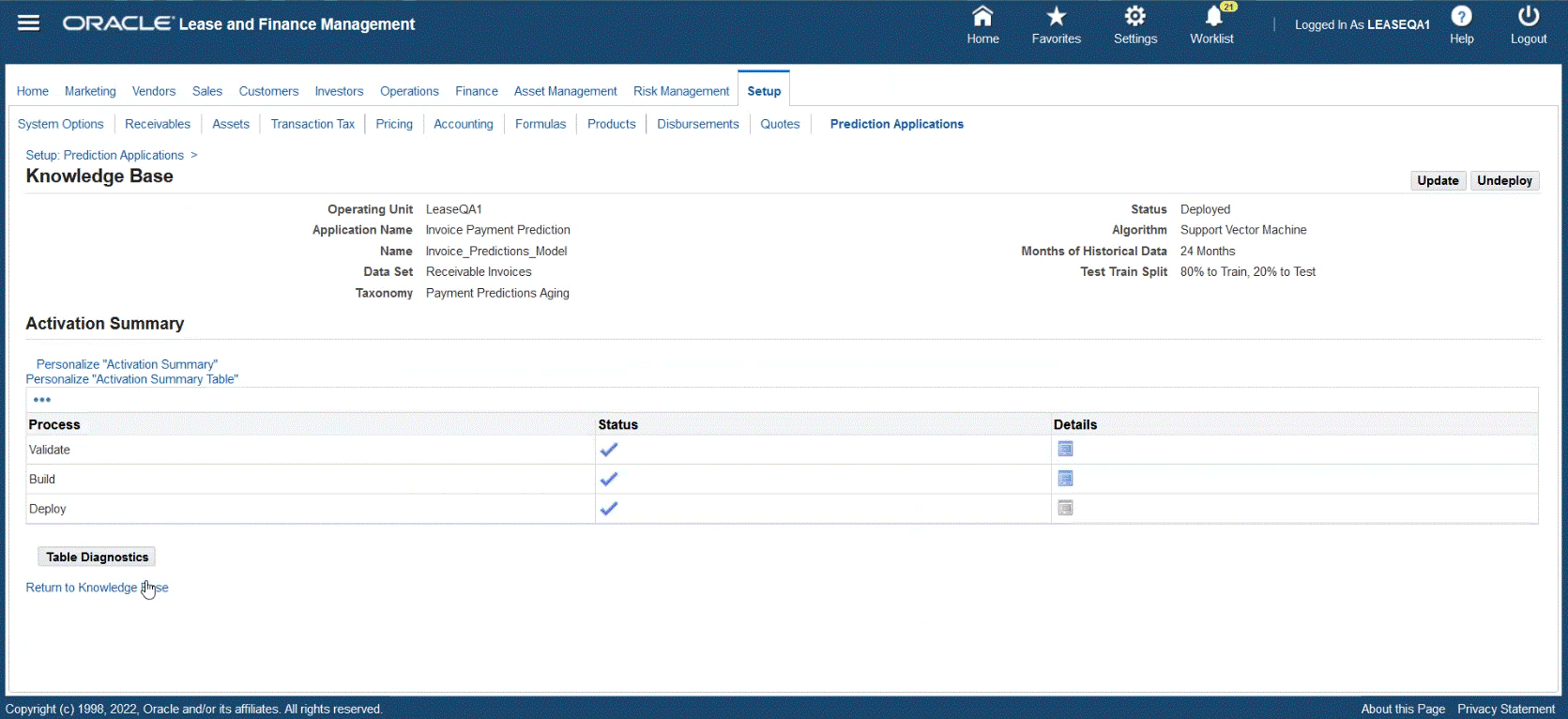Image resolution: width=1568 pixels, height=719 pixels.
Task: Click the Invoice Payment Prediction application value
Action: pos(498,230)
